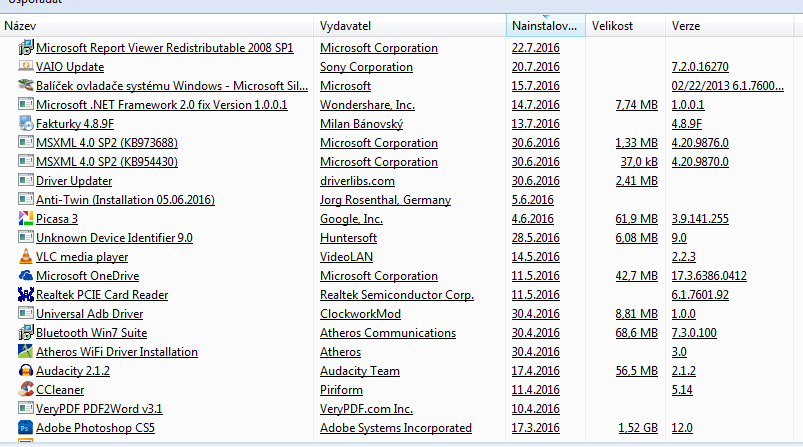Click publisher Huntersoft

pyautogui.click(x=348, y=238)
